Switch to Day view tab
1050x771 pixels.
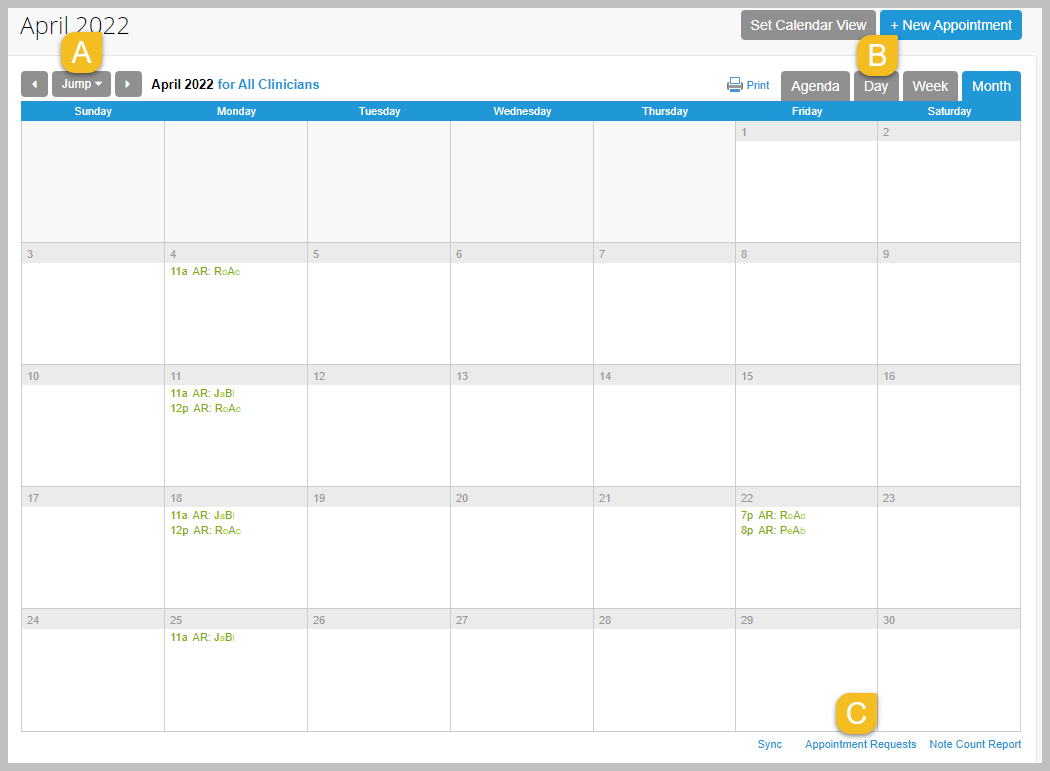click(x=876, y=86)
